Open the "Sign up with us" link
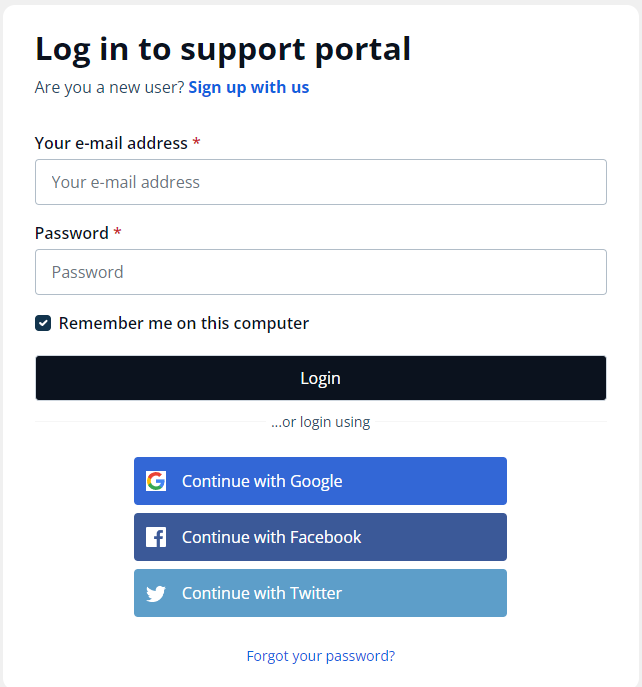642x687 pixels. click(249, 87)
